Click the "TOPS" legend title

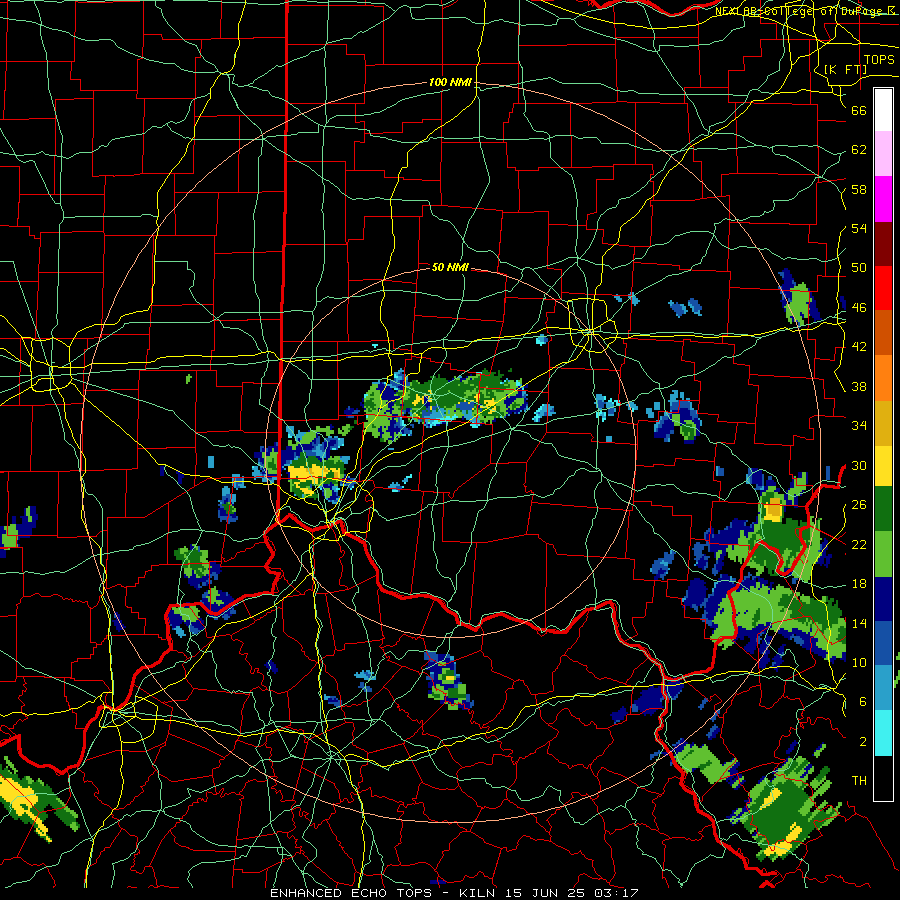879,60
